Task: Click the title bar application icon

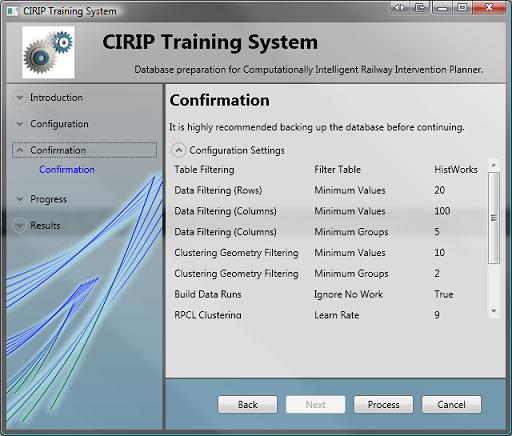Action: coord(13,11)
